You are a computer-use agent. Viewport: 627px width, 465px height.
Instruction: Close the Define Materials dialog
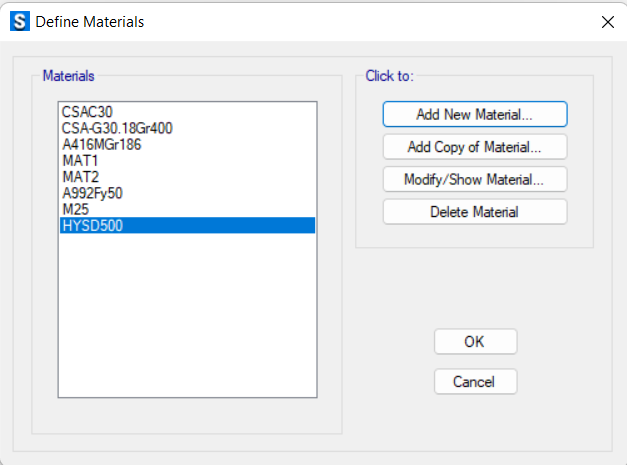click(607, 22)
